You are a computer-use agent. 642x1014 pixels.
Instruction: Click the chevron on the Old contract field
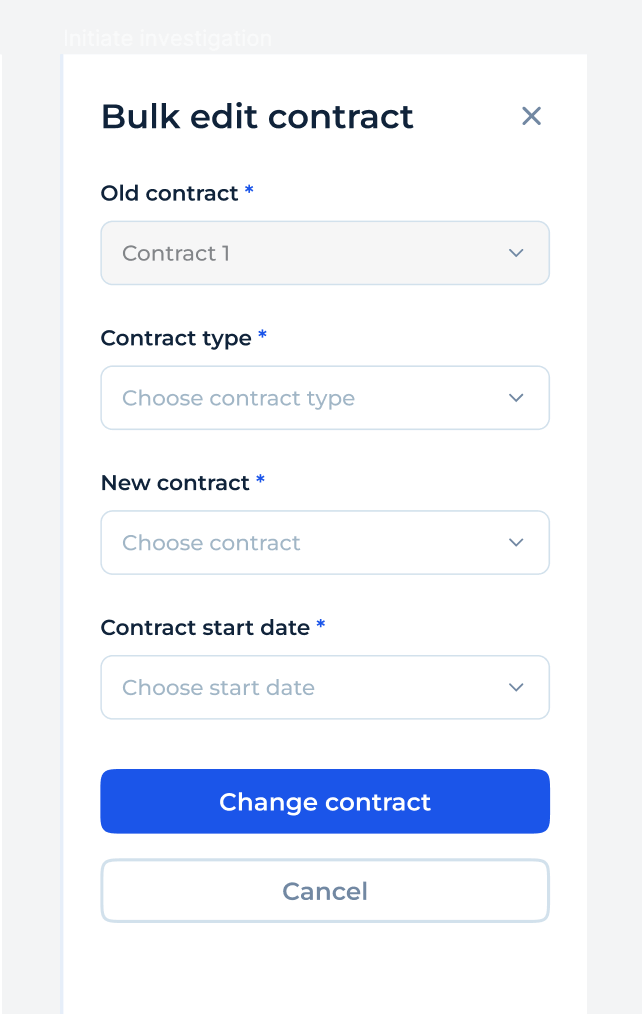(x=516, y=253)
